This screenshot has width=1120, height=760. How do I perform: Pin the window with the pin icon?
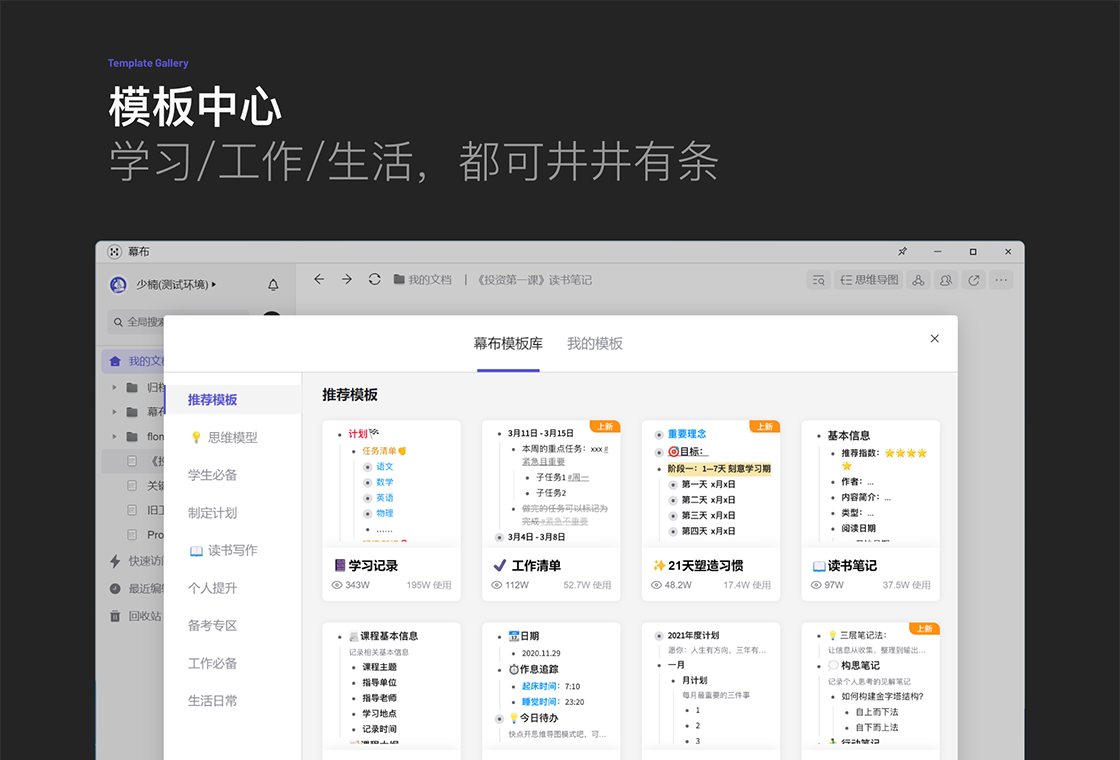tap(903, 251)
